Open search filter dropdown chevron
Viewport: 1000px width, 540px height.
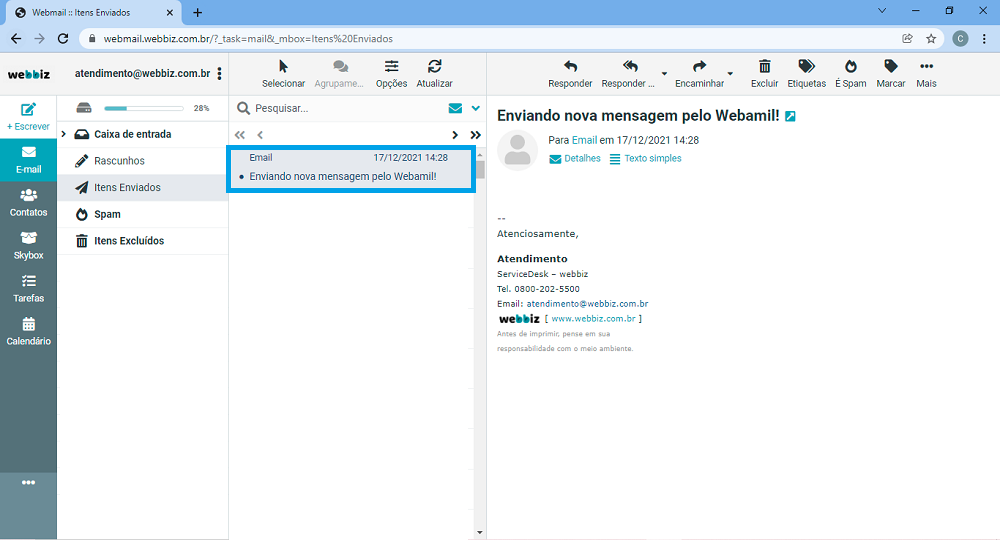476,108
